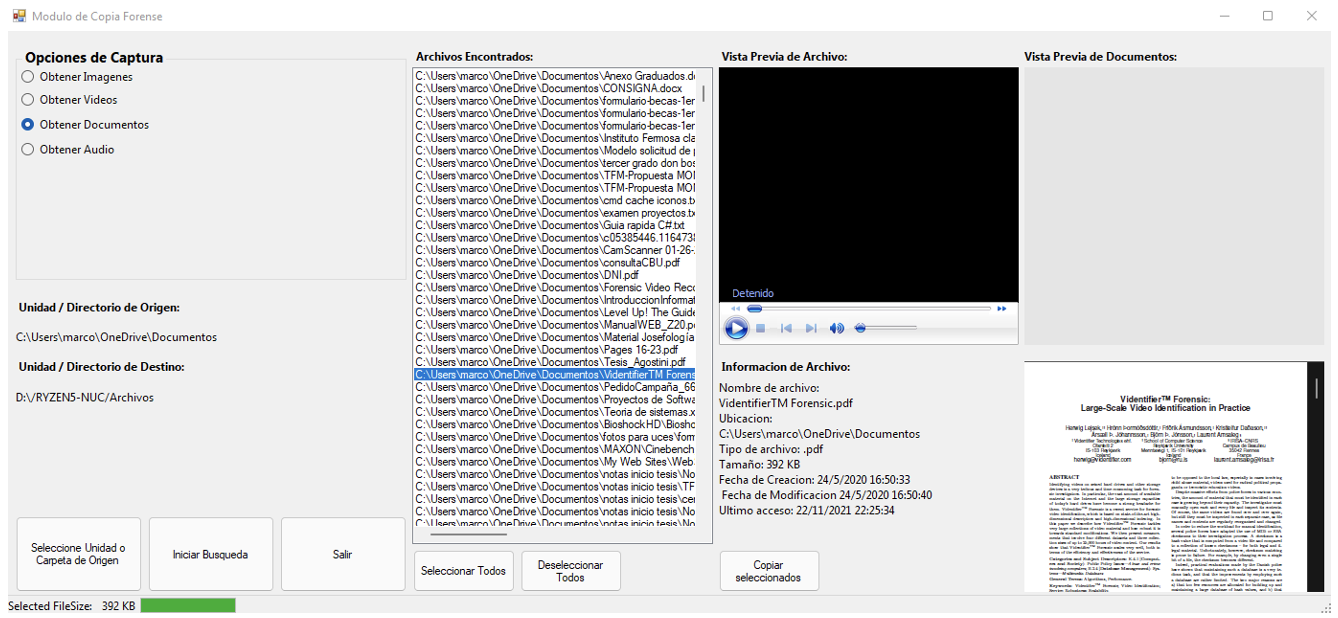Viewport: 1338px width, 618px height.
Task: Select the BioshockHD file row
Action: 555,425
